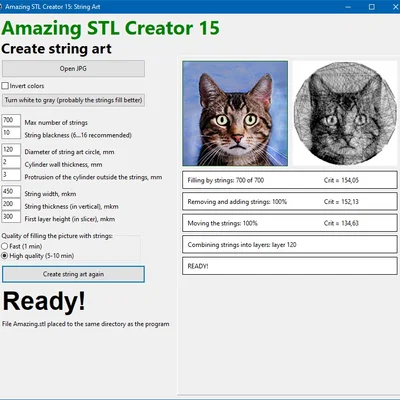
Task: Select the String thickness (in vertical) field
Action: point(11,204)
